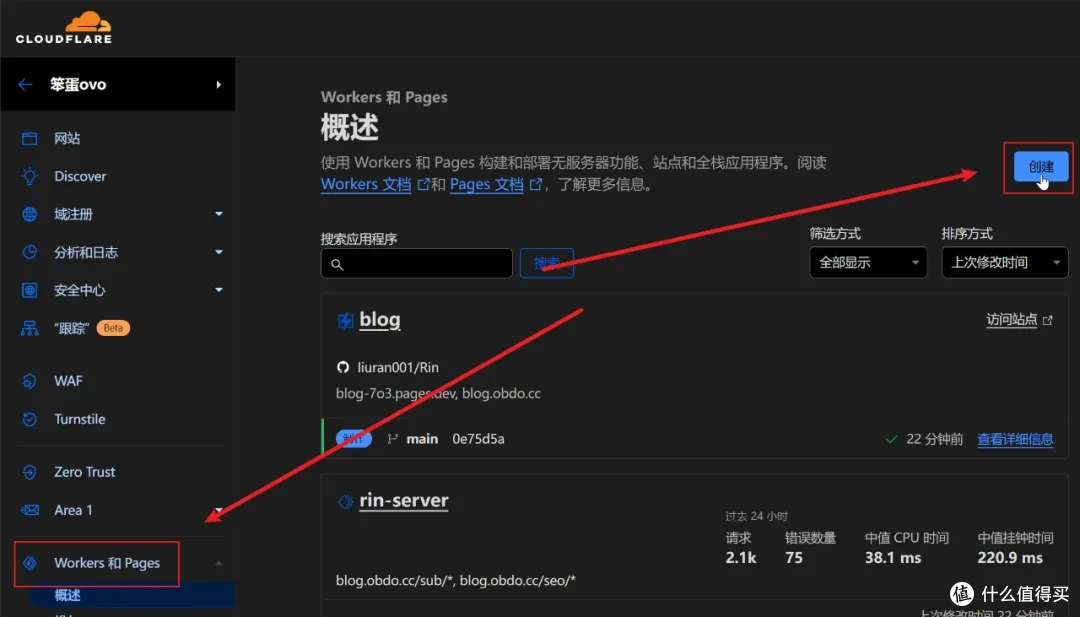Click the Zero Trust icon
Screen dimensions: 1080x617
coord(30,472)
